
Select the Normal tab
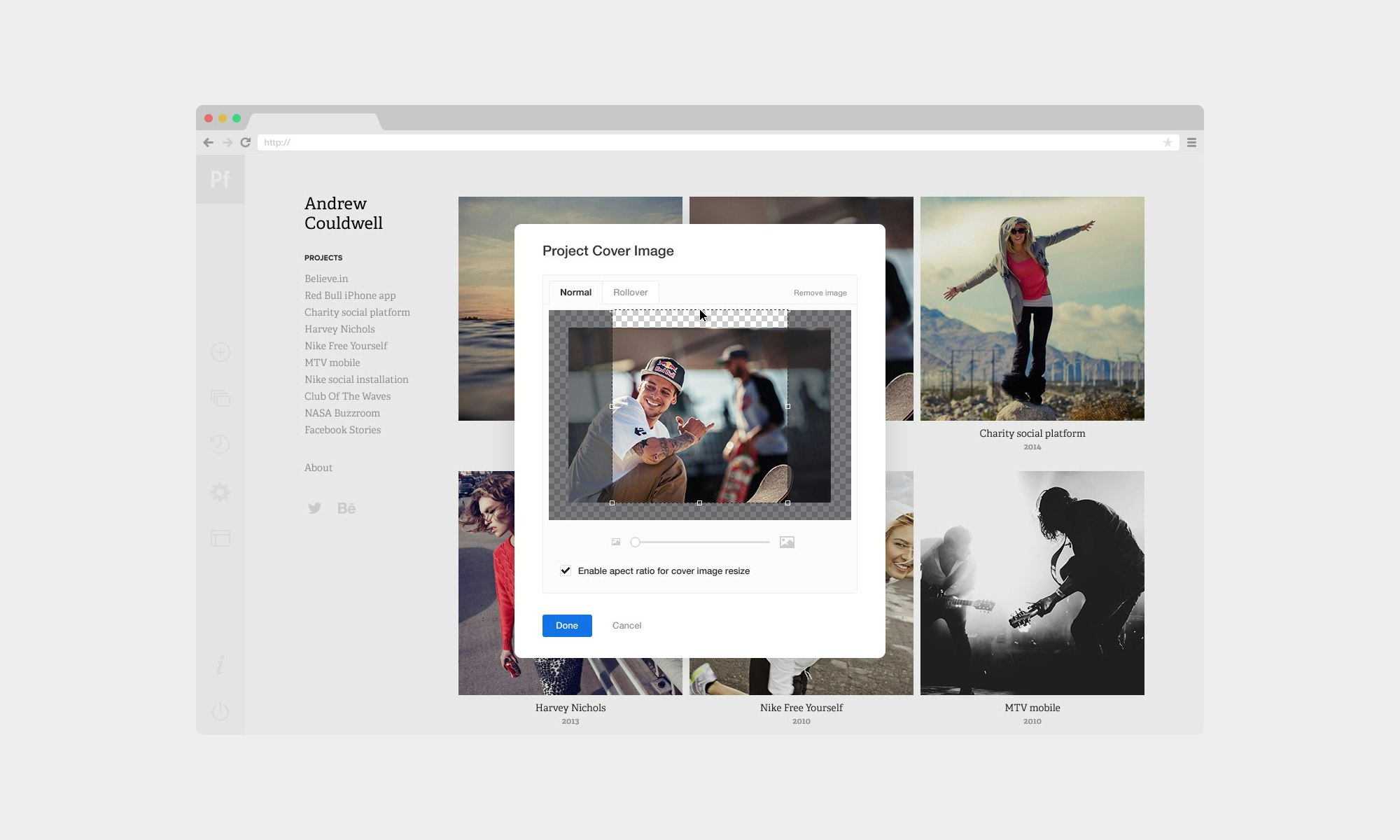click(x=575, y=293)
